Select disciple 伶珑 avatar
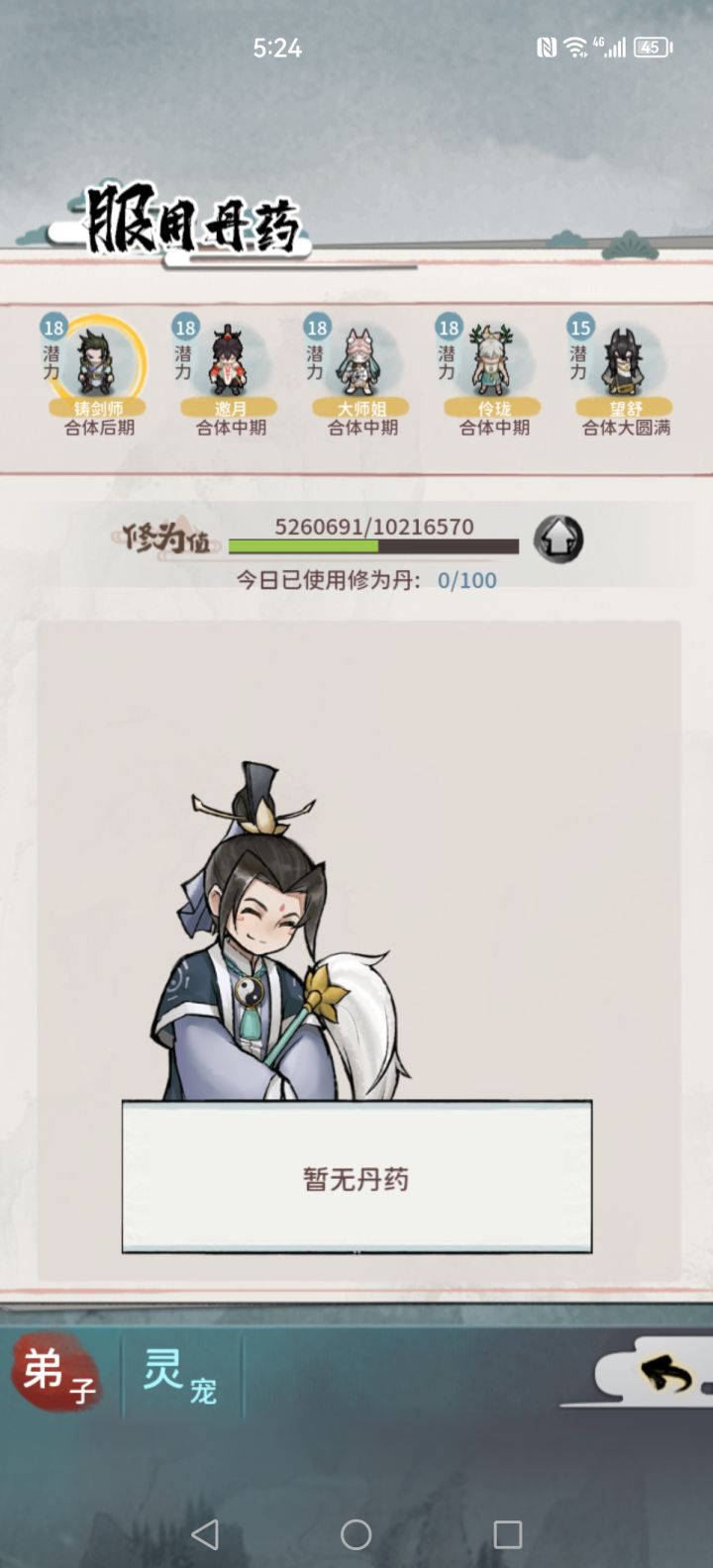This screenshot has width=713, height=1568. 492,360
